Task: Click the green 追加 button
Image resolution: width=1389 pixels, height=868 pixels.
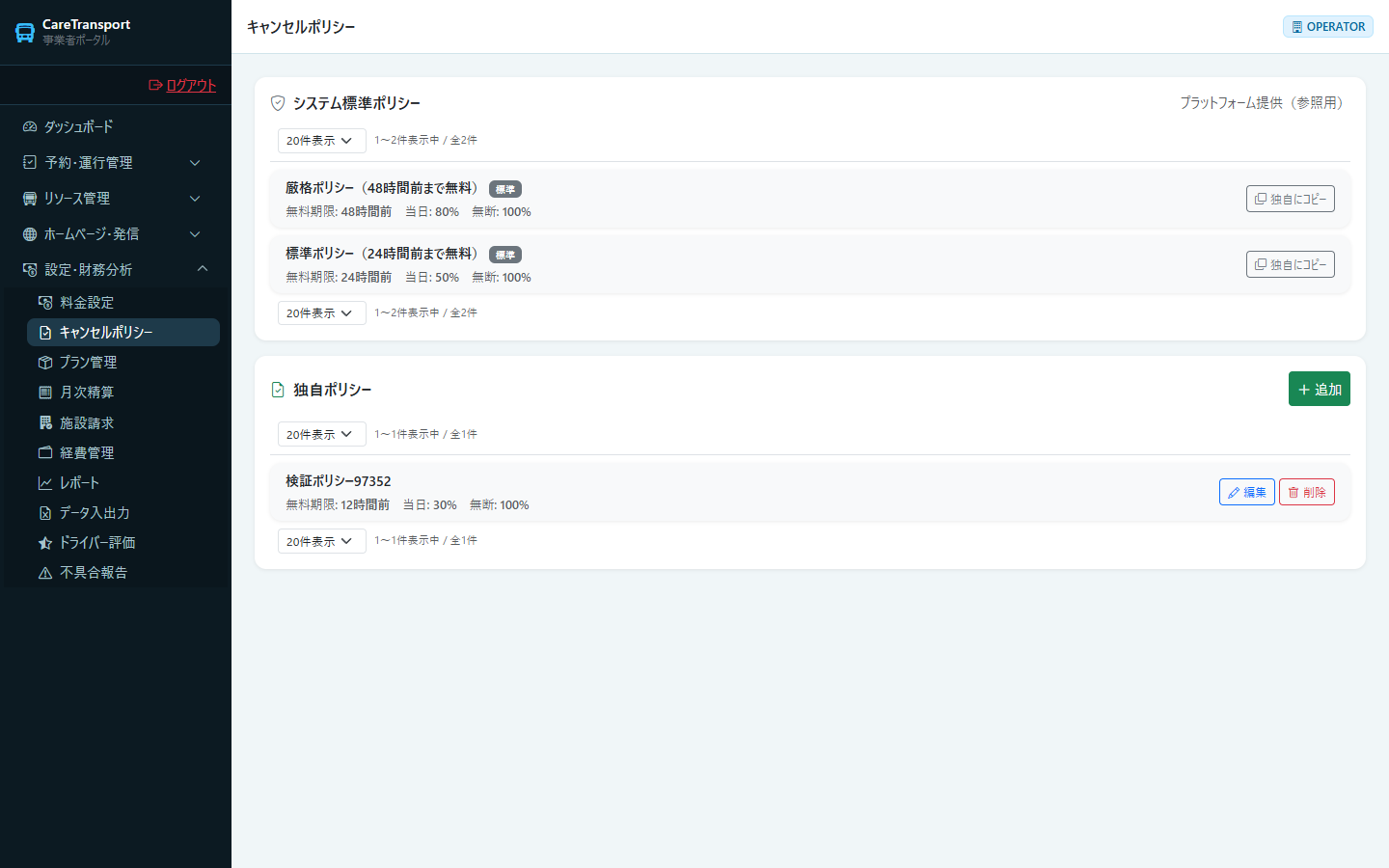Action: pyautogui.click(x=1320, y=389)
